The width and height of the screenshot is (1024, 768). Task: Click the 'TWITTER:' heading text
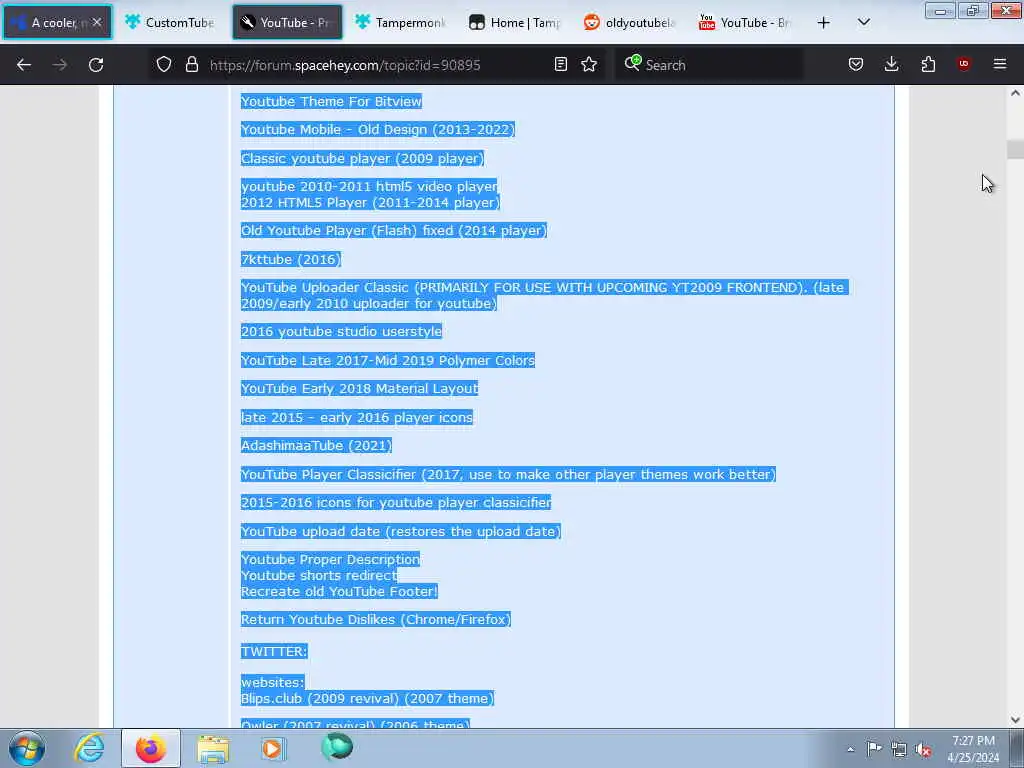(x=274, y=651)
